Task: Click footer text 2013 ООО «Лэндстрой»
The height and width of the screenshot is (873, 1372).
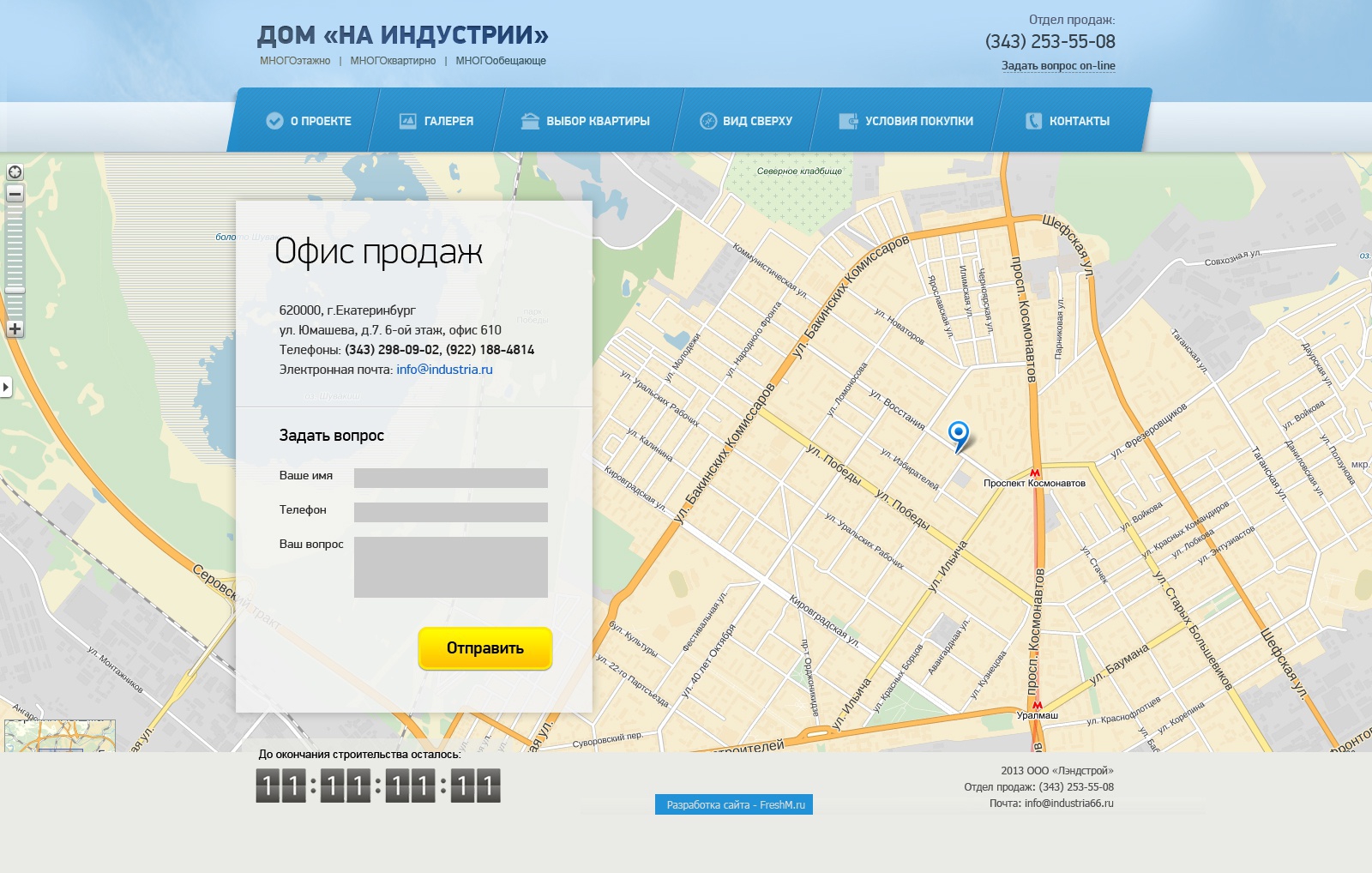Action: [1057, 771]
